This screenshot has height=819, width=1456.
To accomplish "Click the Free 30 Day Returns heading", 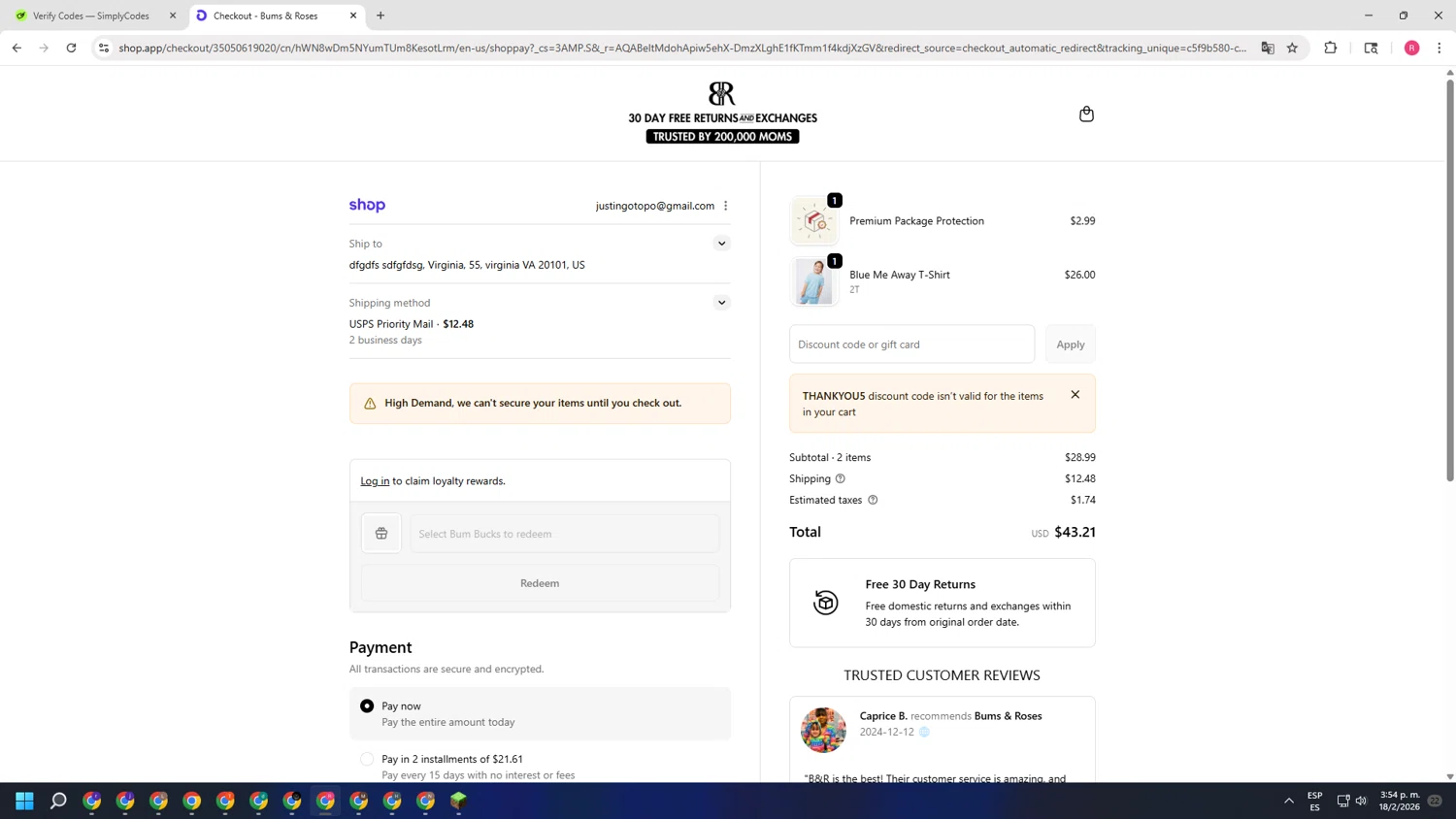I will pos(920,584).
